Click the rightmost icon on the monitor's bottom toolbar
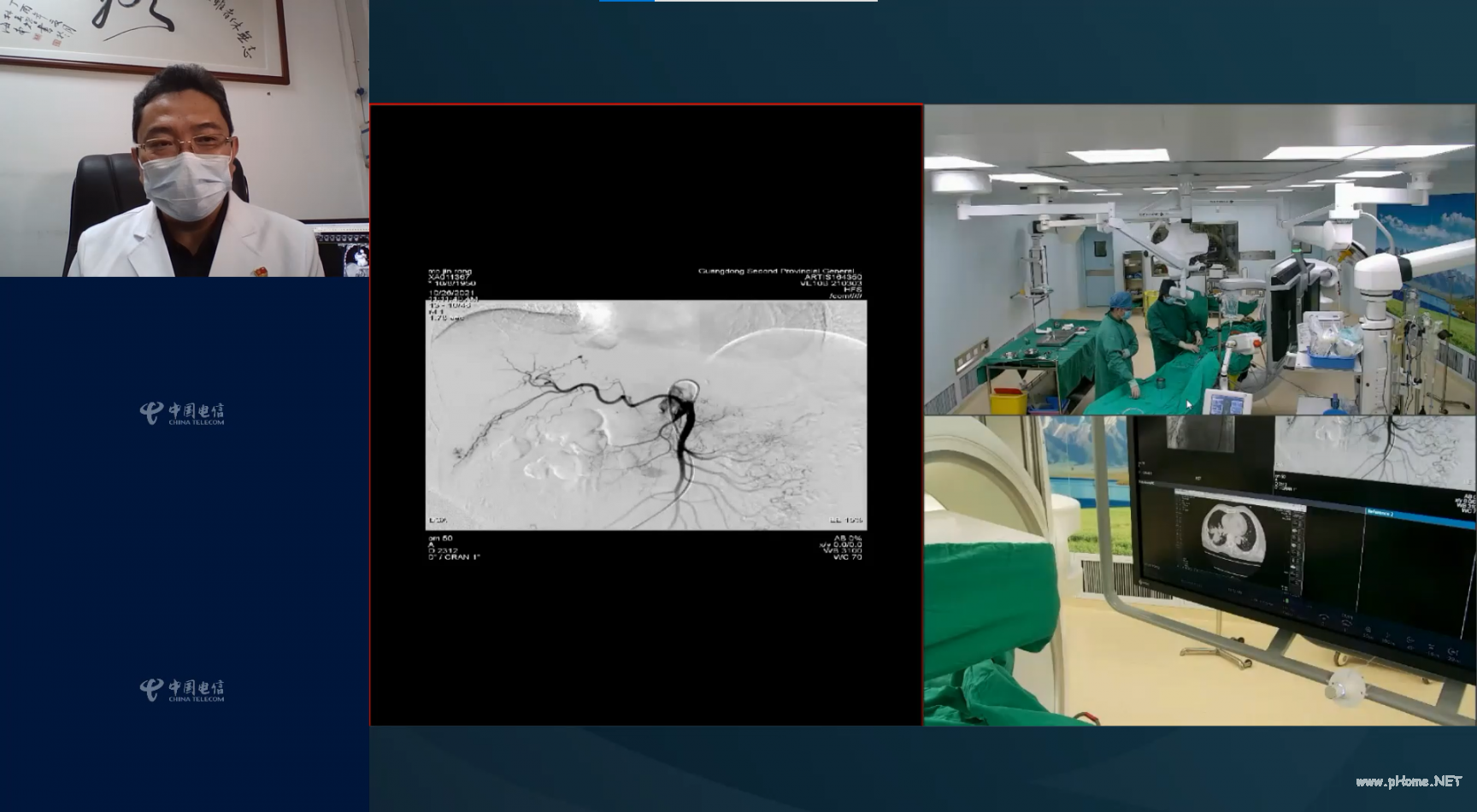 pos(1453,654)
